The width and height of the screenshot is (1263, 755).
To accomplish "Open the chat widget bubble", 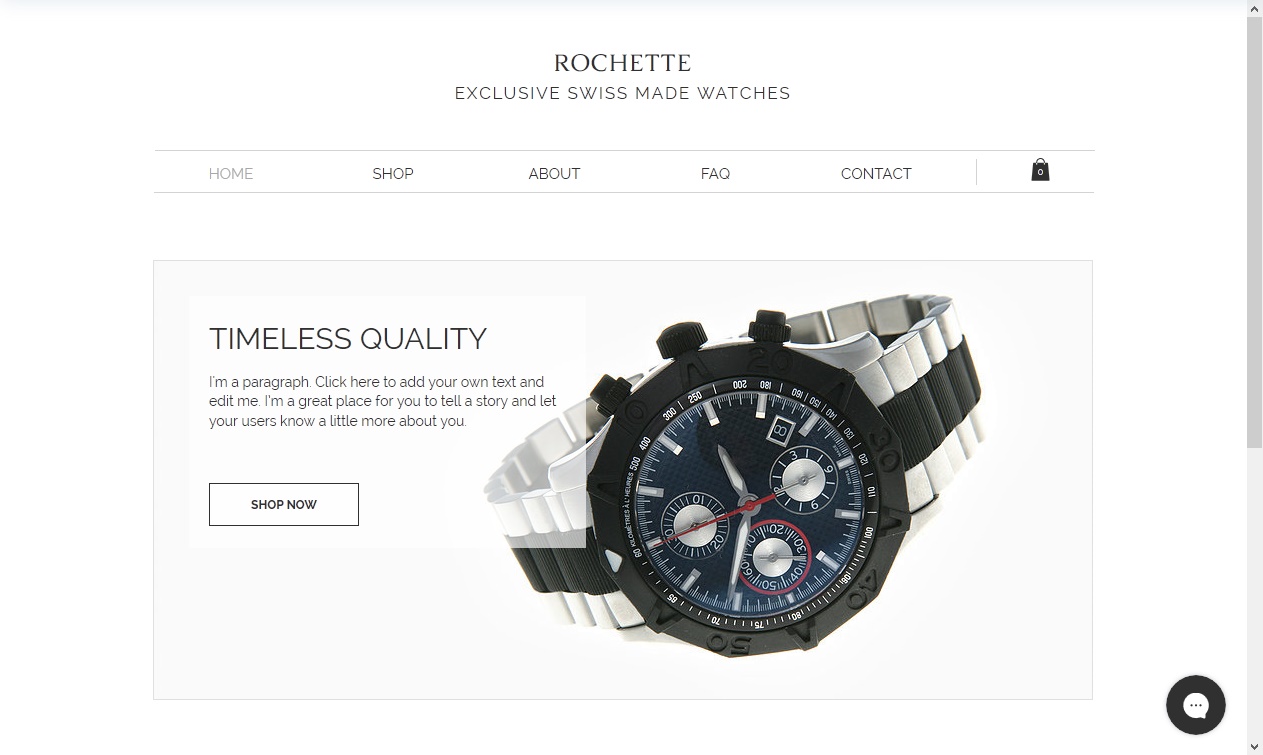I will click(1196, 705).
